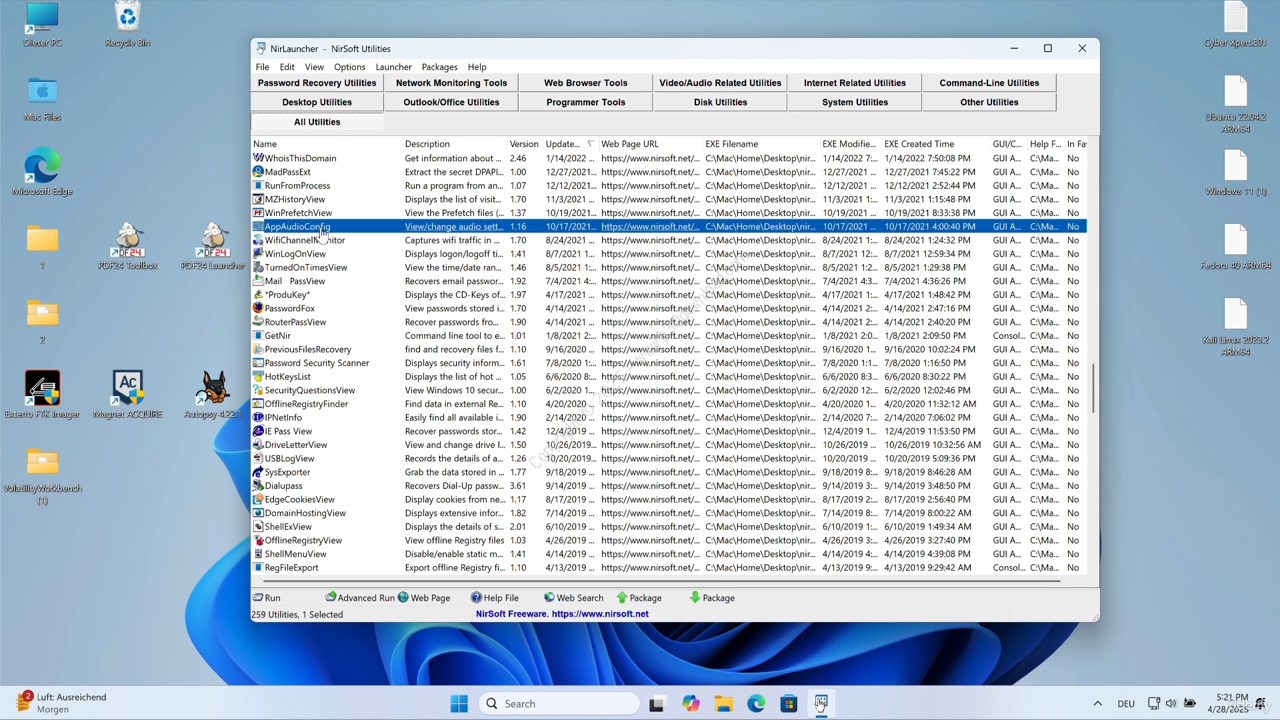1280x720 pixels.
Task: Click the DriveLetterView icon
Action: (258, 445)
